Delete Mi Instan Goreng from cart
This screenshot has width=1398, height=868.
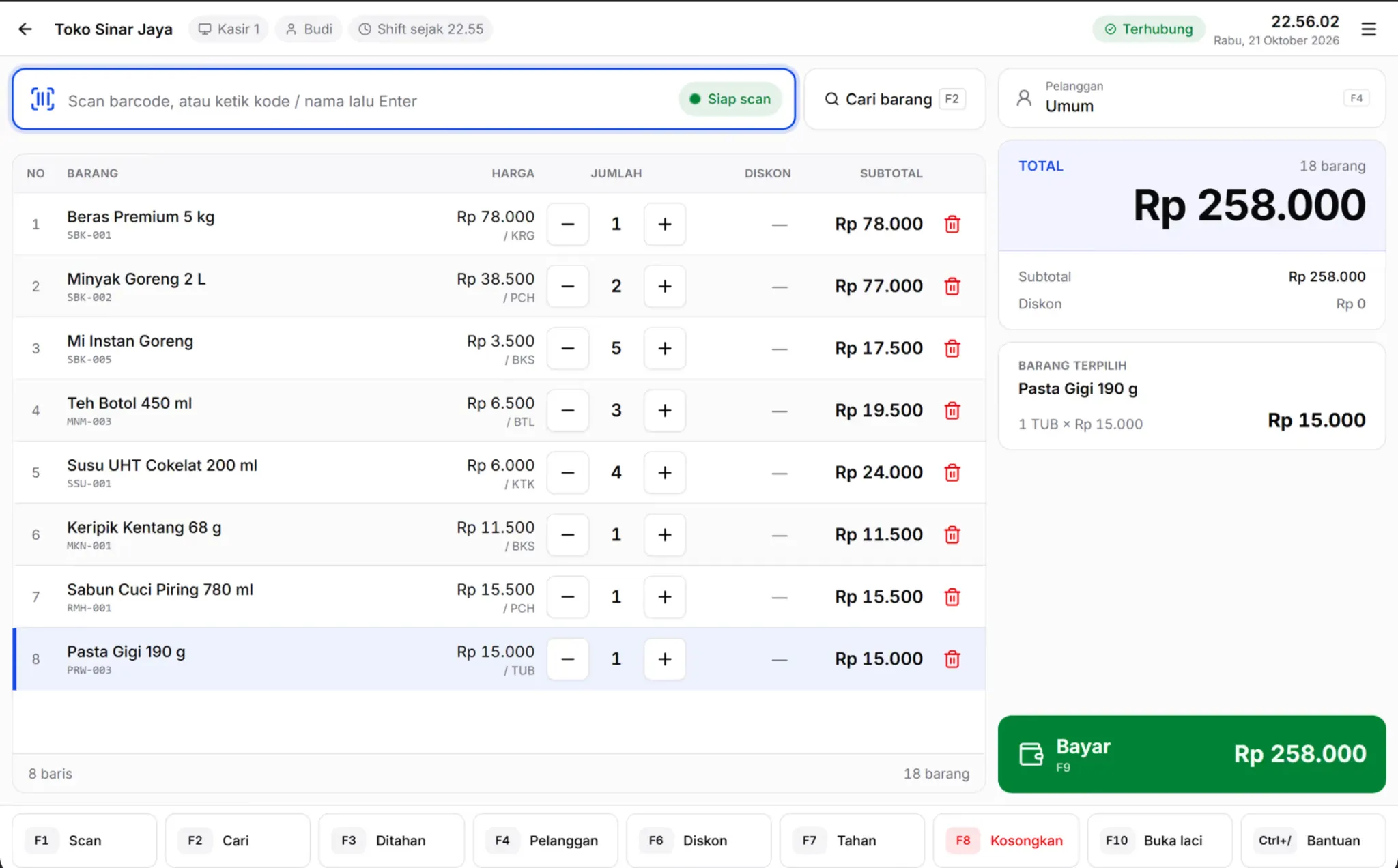pos(952,348)
